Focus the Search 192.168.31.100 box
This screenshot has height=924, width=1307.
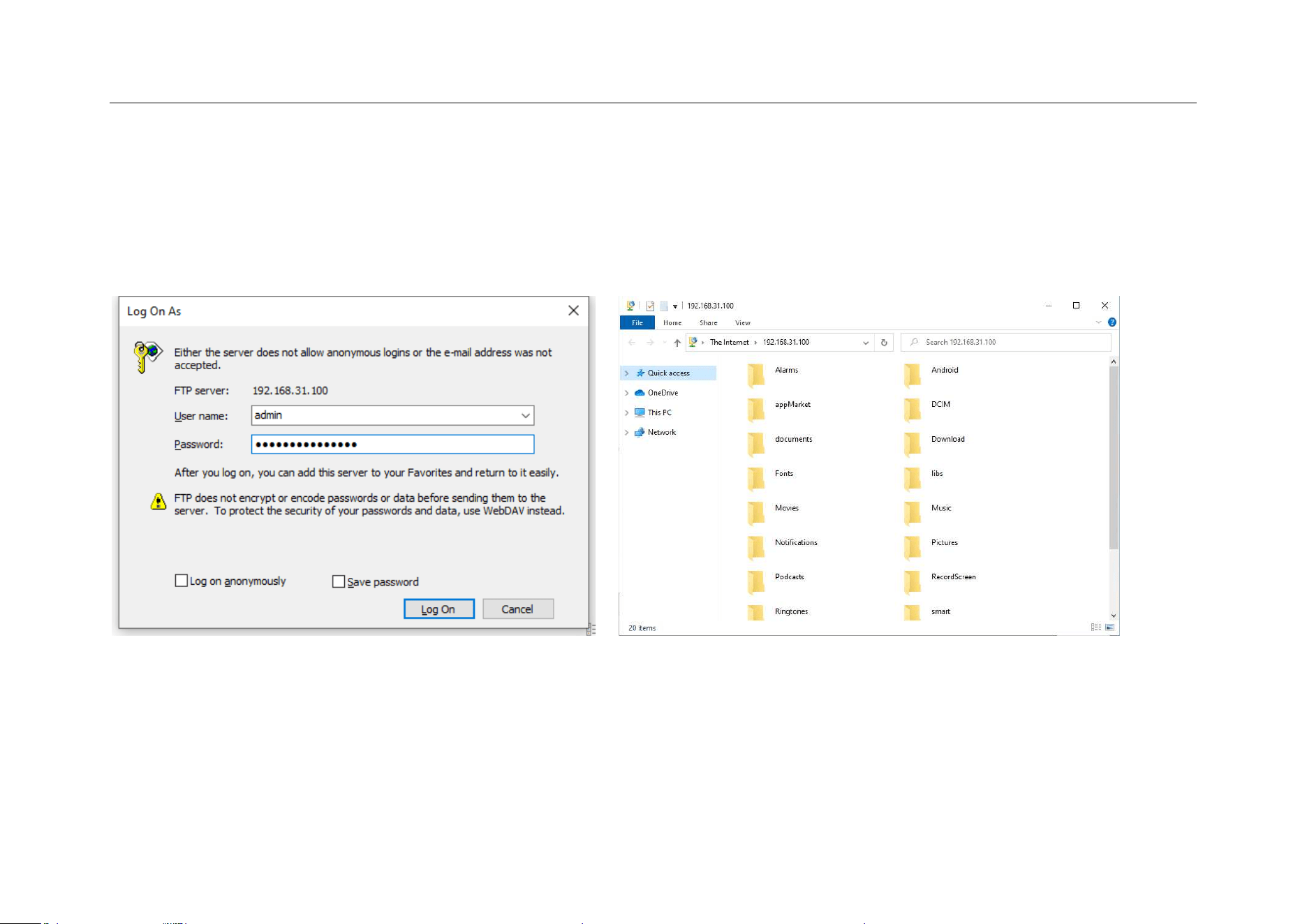[1005, 343]
